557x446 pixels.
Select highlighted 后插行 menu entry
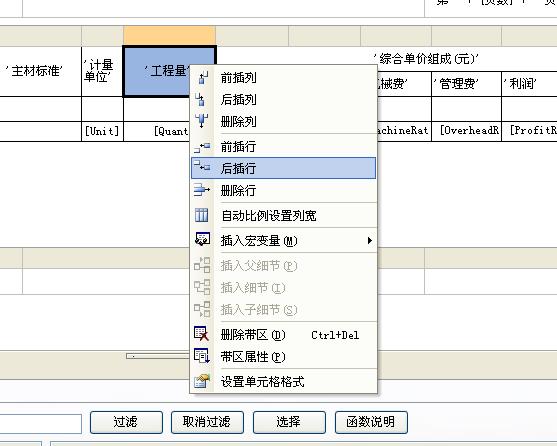coord(283,168)
